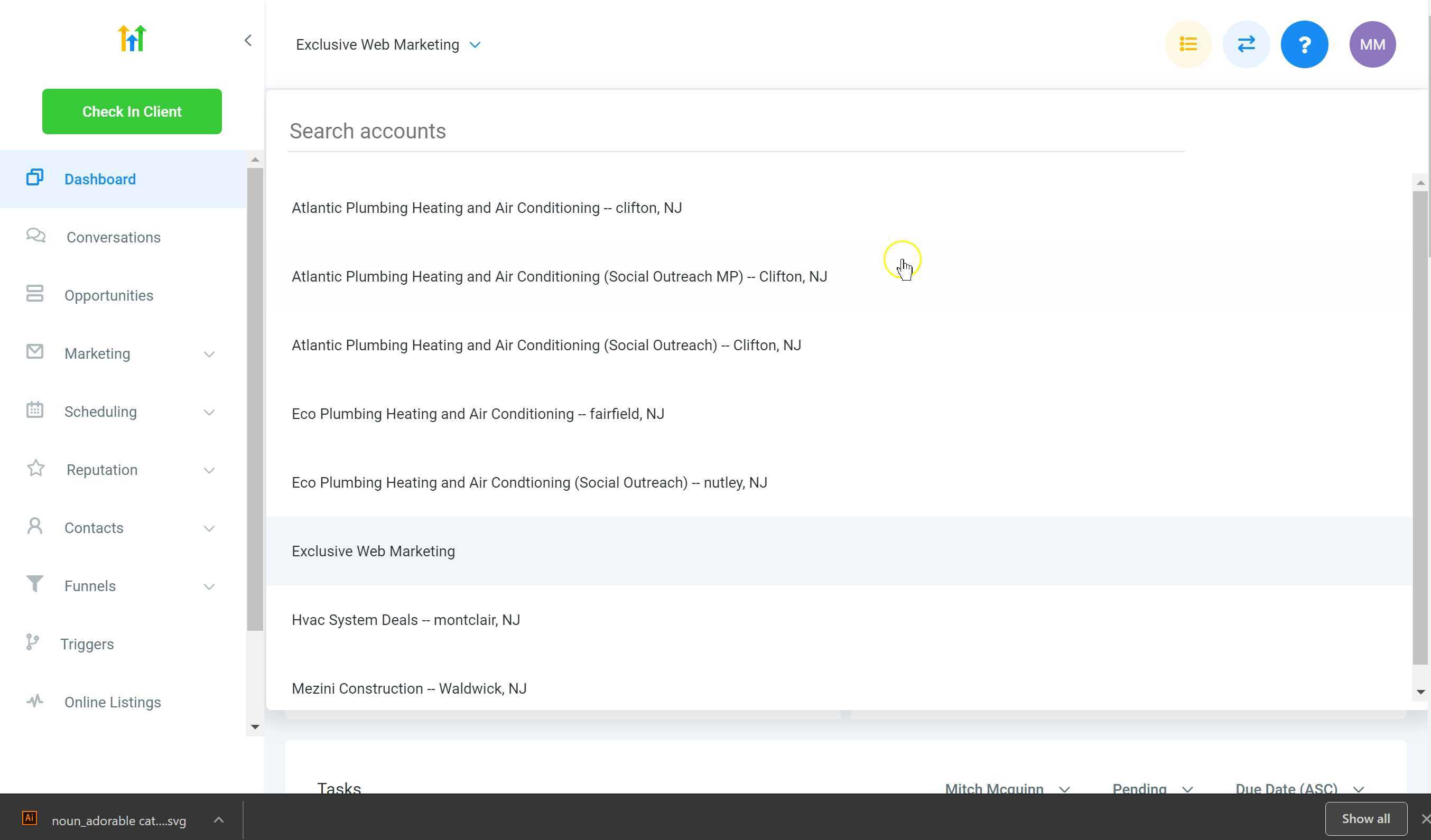The width and height of the screenshot is (1431, 840).
Task: Click the Conversations chat bubble icon
Action: [x=36, y=236]
